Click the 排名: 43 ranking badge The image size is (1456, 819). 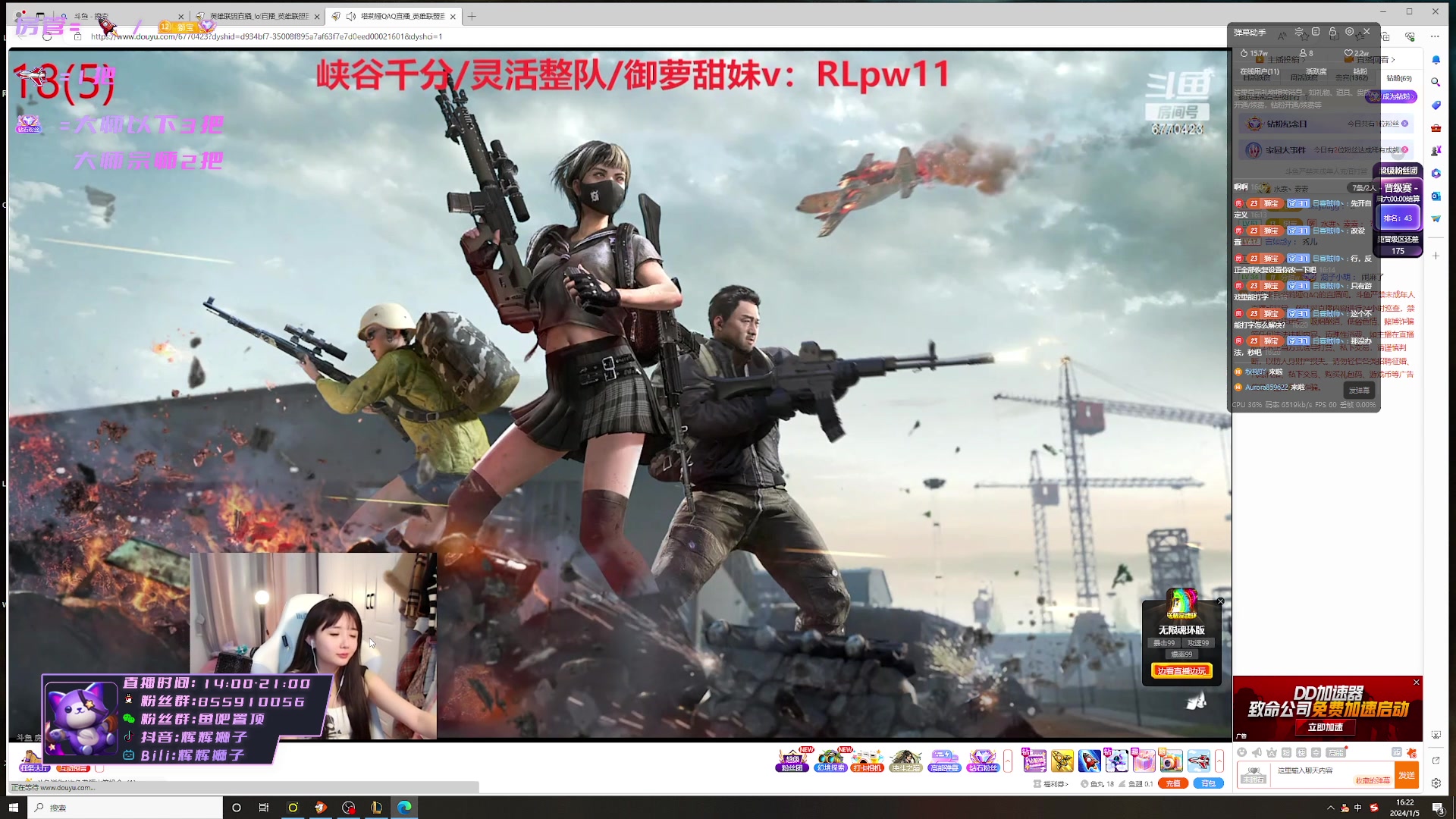[x=1398, y=218]
